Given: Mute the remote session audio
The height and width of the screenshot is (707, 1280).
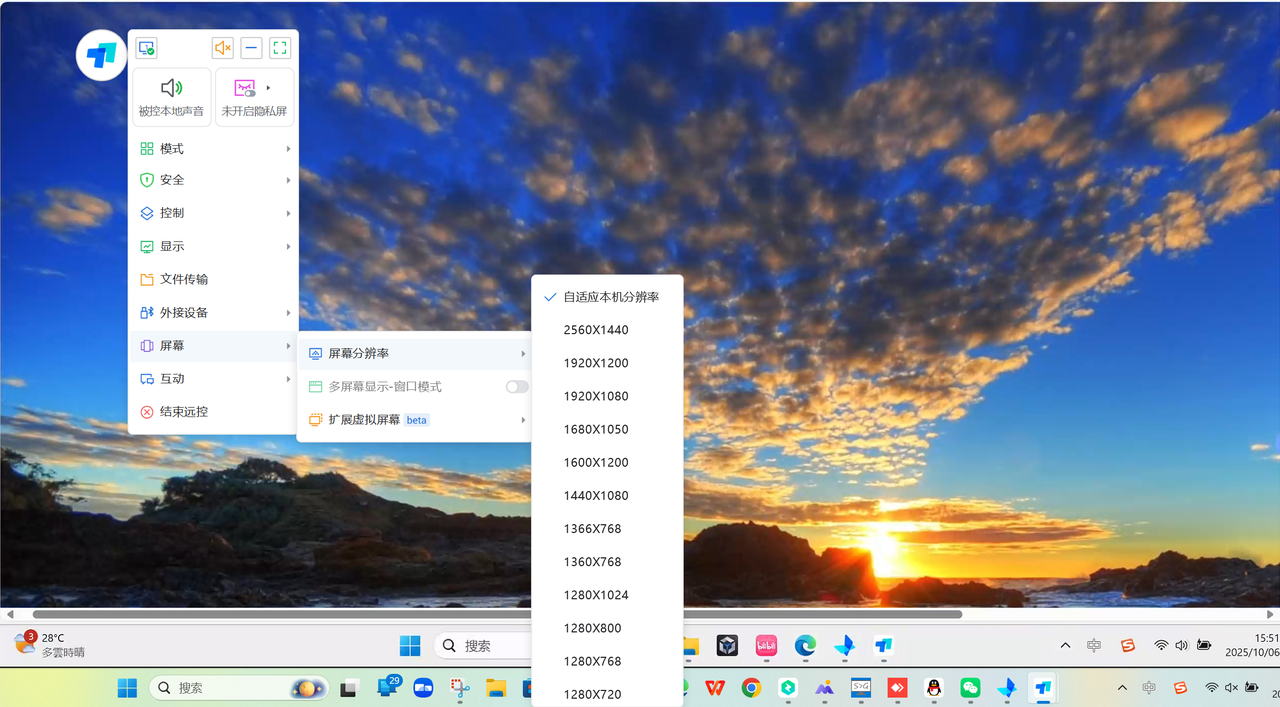Looking at the screenshot, I should click(x=222, y=47).
